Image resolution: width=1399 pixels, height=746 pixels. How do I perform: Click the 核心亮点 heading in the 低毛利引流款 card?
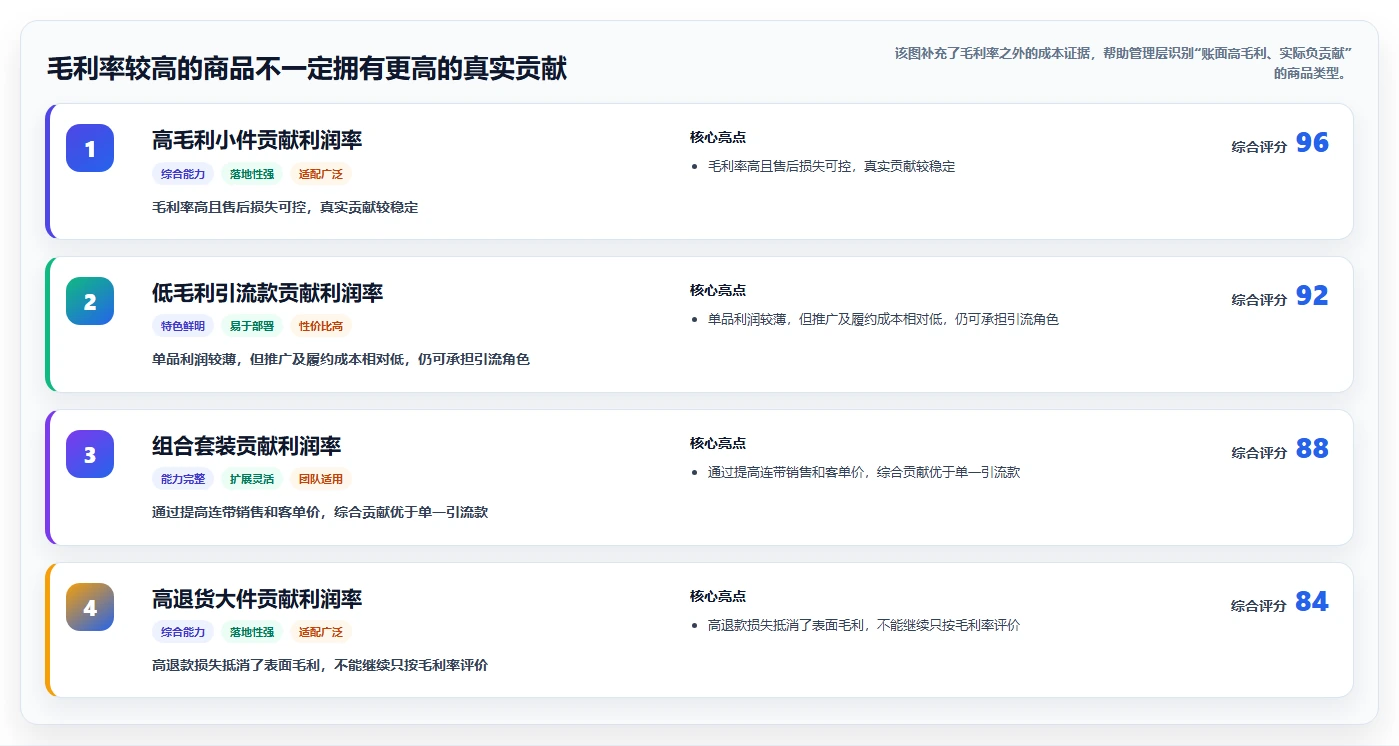(718, 290)
